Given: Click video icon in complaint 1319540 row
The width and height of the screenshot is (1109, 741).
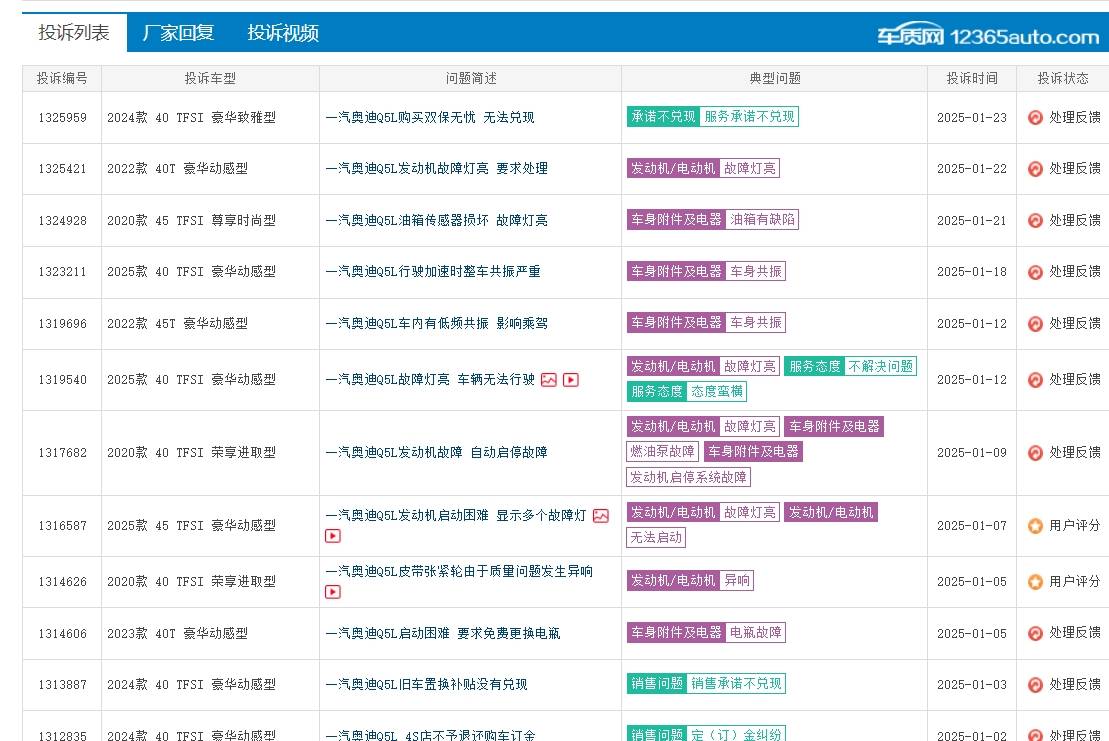Looking at the screenshot, I should tap(571, 380).
